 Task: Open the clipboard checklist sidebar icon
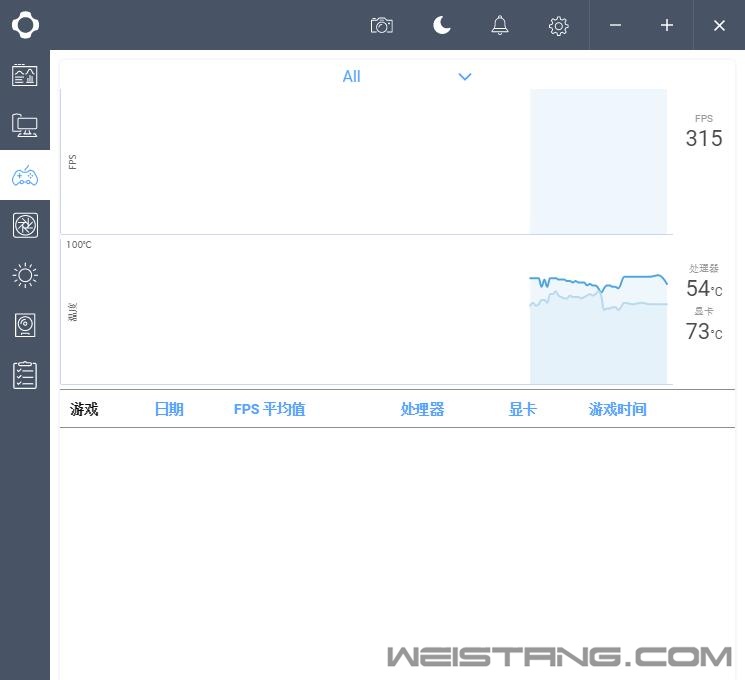(25, 375)
